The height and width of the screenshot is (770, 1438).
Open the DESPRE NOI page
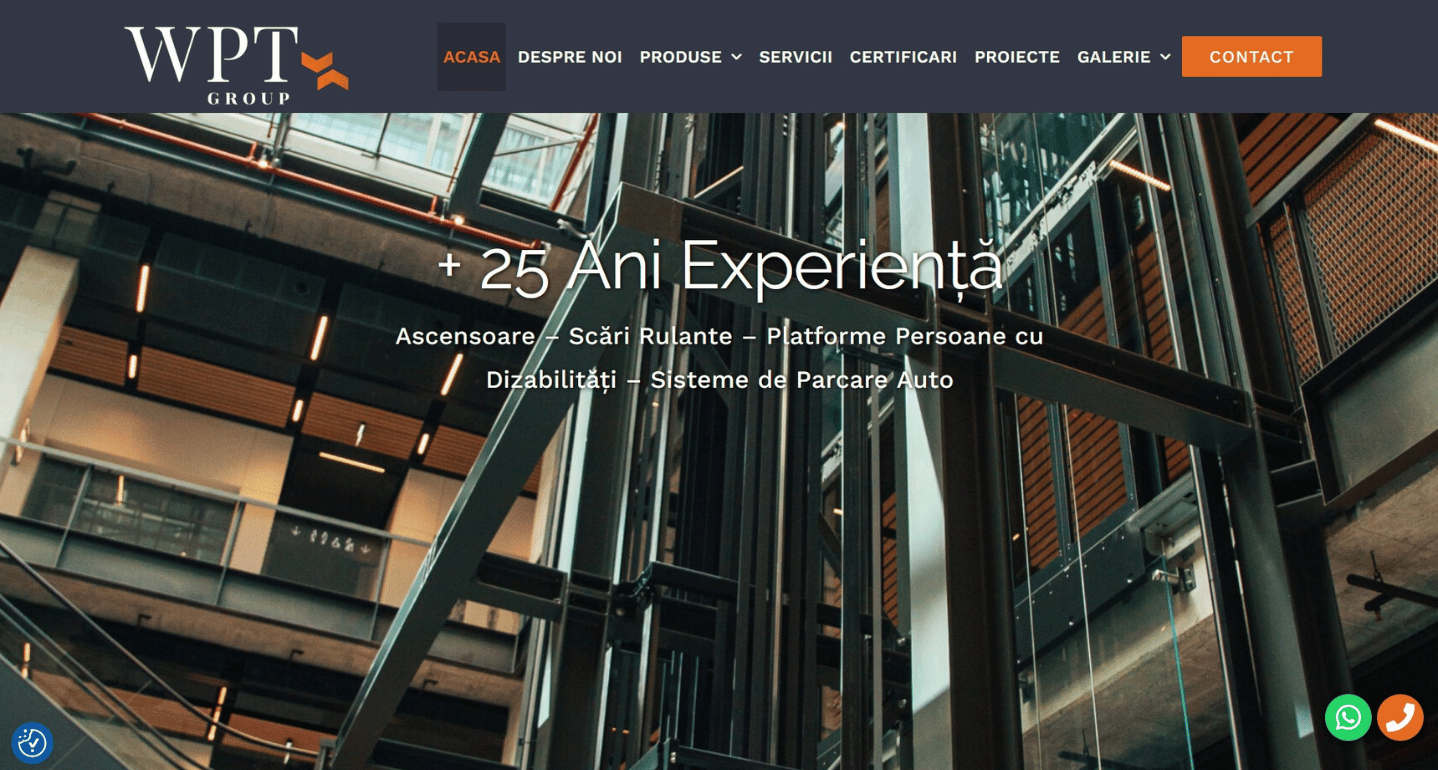click(x=570, y=57)
